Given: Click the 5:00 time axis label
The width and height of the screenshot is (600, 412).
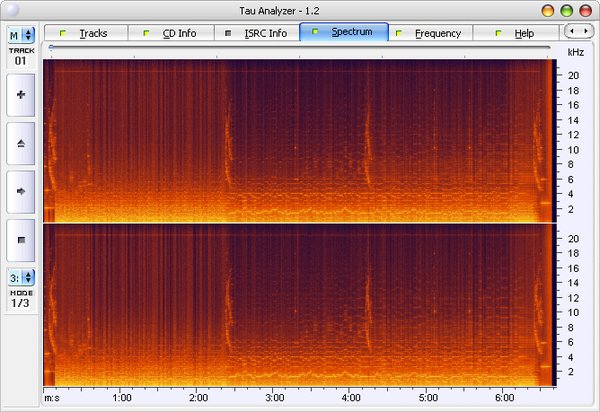Looking at the screenshot, I should 428,398.
